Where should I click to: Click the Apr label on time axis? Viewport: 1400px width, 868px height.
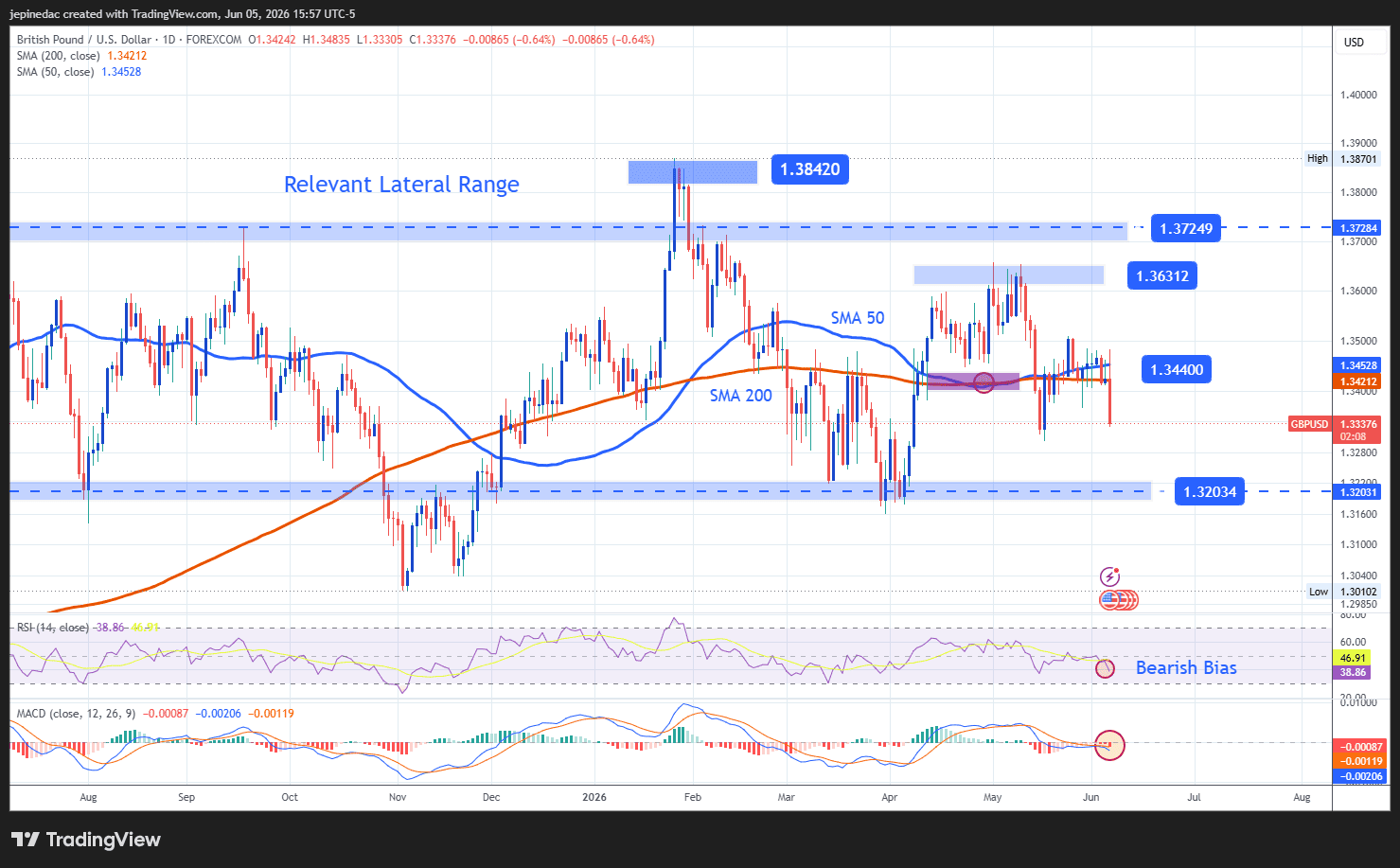[889, 797]
